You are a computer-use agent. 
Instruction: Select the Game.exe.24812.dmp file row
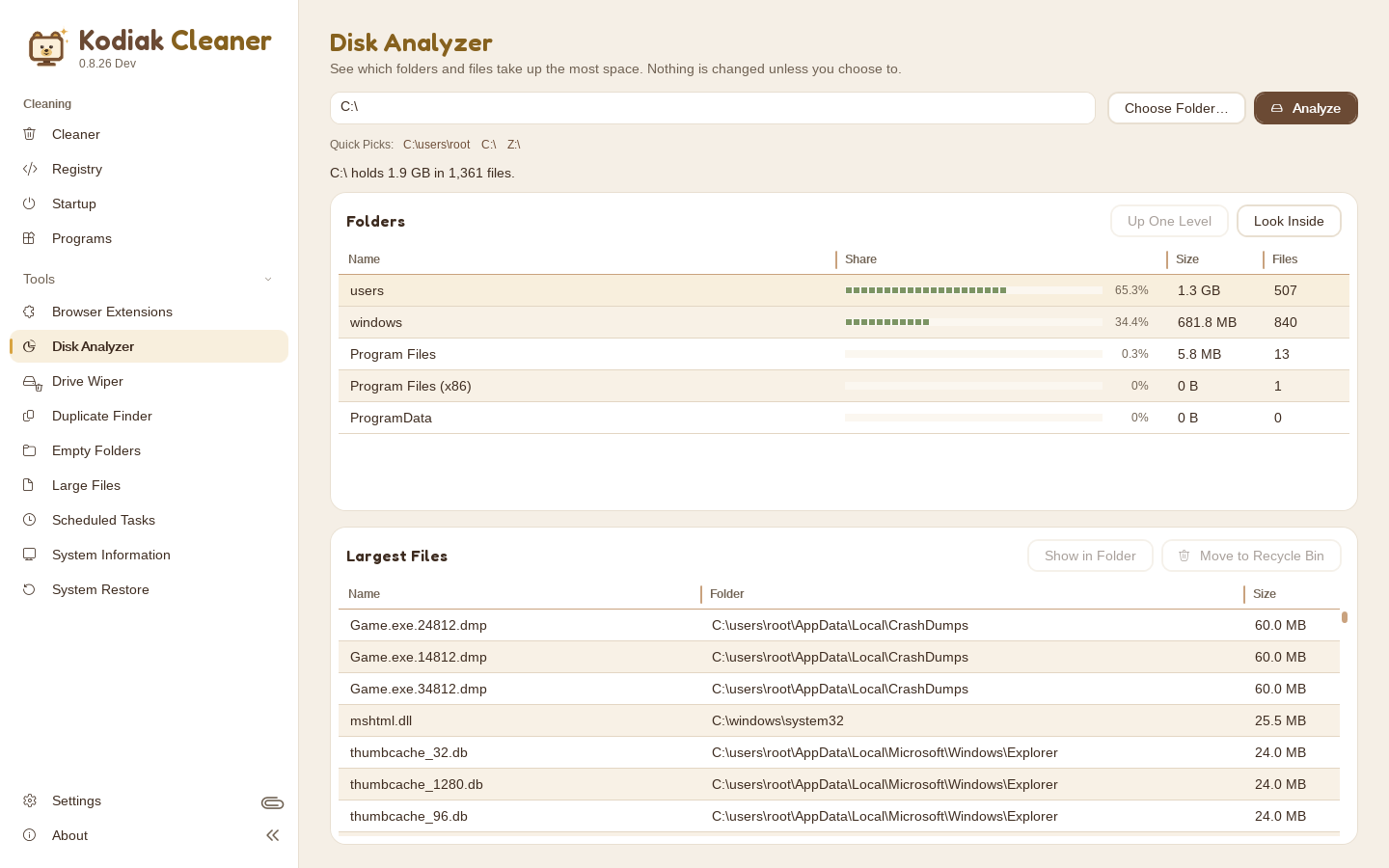click(839, 625)
